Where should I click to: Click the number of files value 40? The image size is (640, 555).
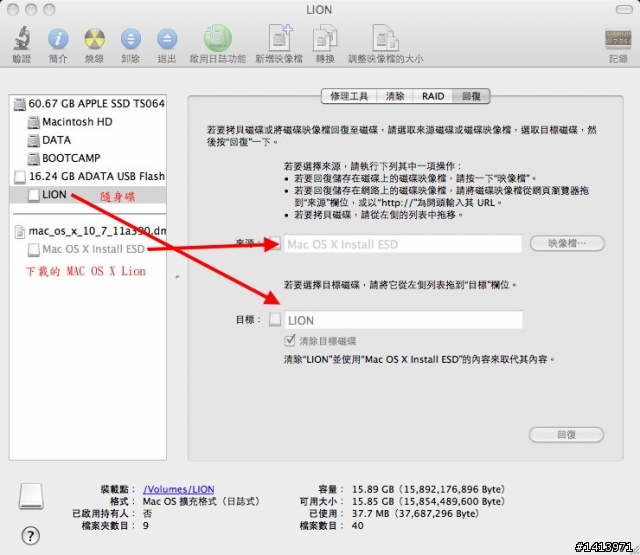click(358, 526)
